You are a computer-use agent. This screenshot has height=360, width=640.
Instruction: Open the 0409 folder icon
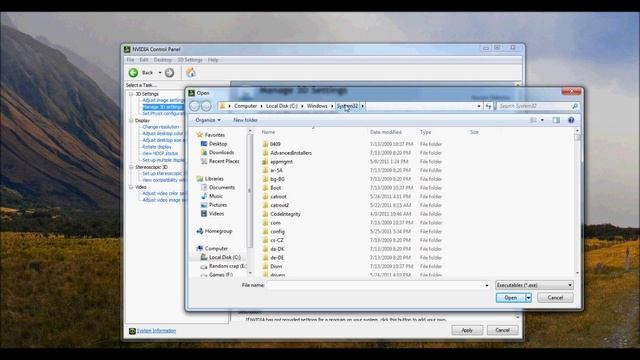(265, 144)
